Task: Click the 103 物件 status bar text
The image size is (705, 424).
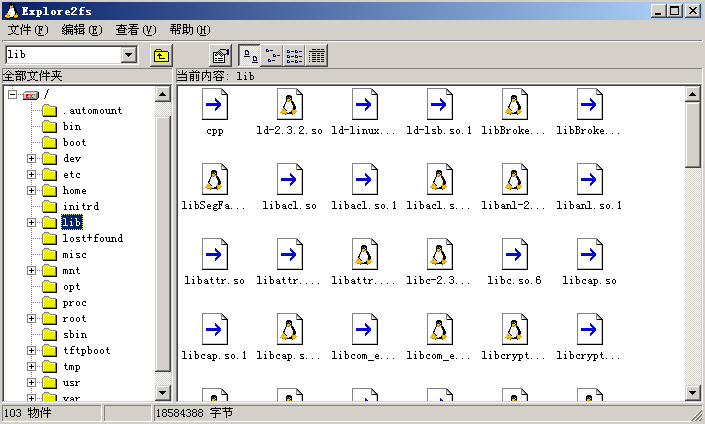Action: tap(28, 413)
